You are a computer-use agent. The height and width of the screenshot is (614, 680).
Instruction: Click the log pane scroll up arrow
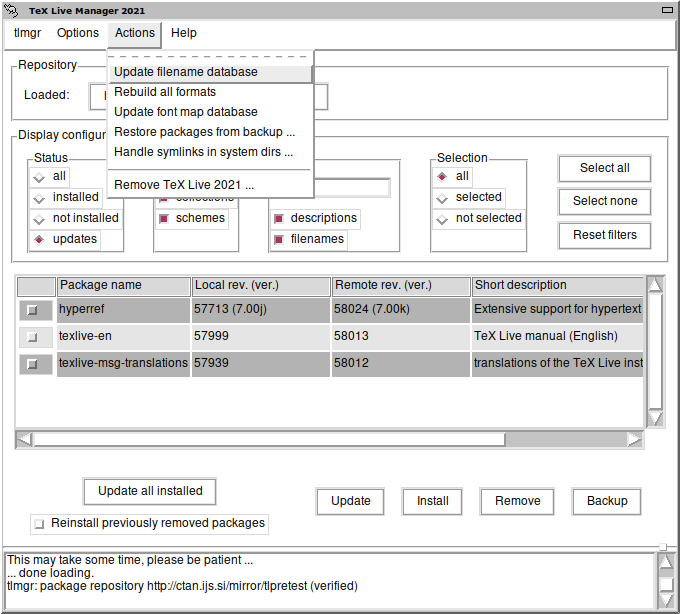(666, 562)
